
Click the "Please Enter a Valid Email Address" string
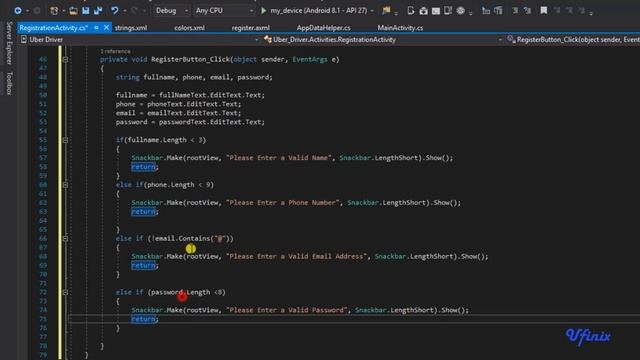pyautogui.click(x=297, y=256)
